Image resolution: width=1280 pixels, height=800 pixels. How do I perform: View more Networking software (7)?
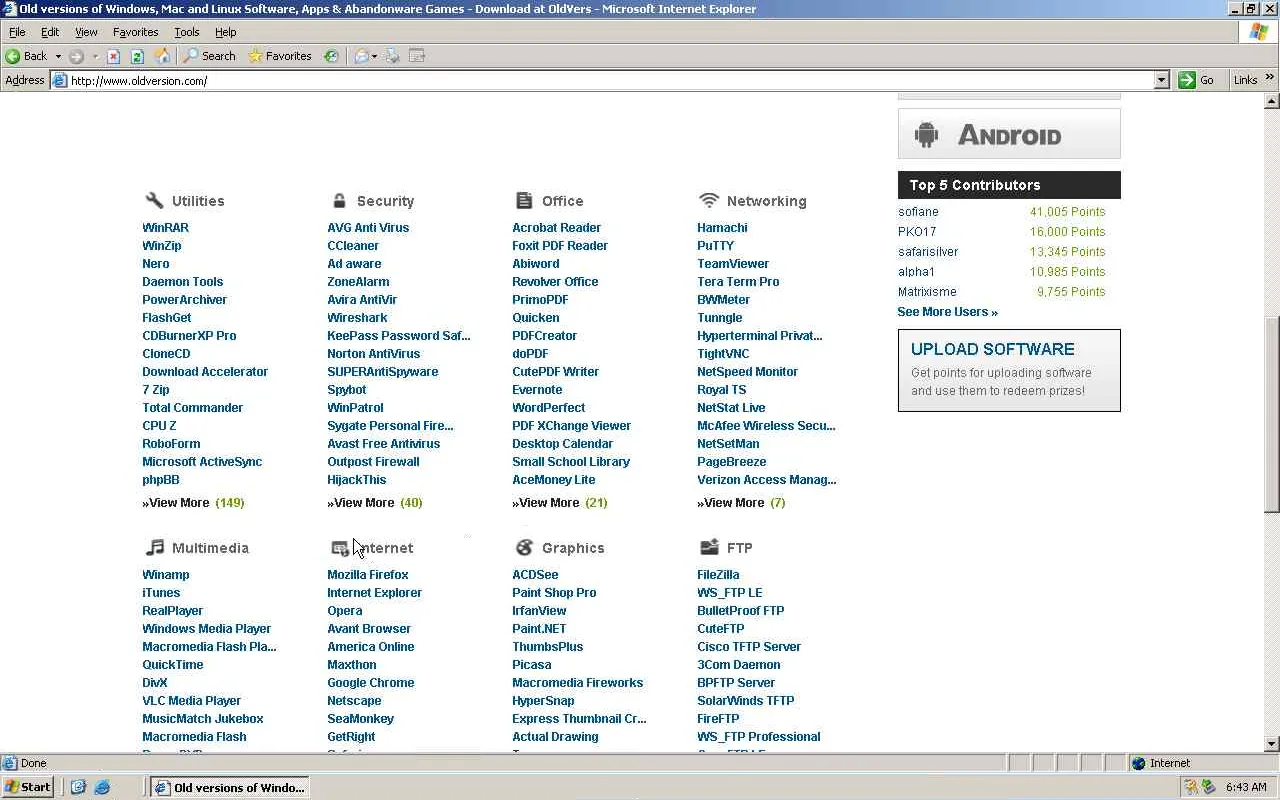click(x=741, y=502)
